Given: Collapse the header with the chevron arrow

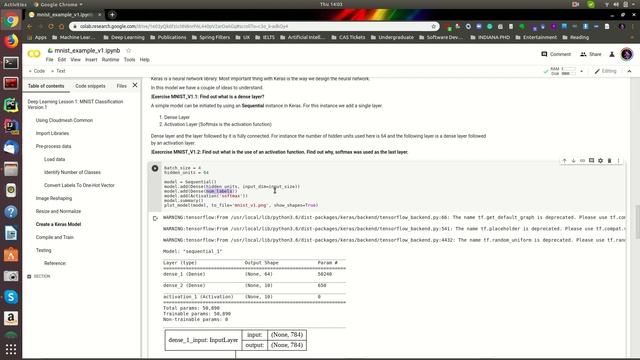Looking at the screenshot, I should click(x=629, y=71).
